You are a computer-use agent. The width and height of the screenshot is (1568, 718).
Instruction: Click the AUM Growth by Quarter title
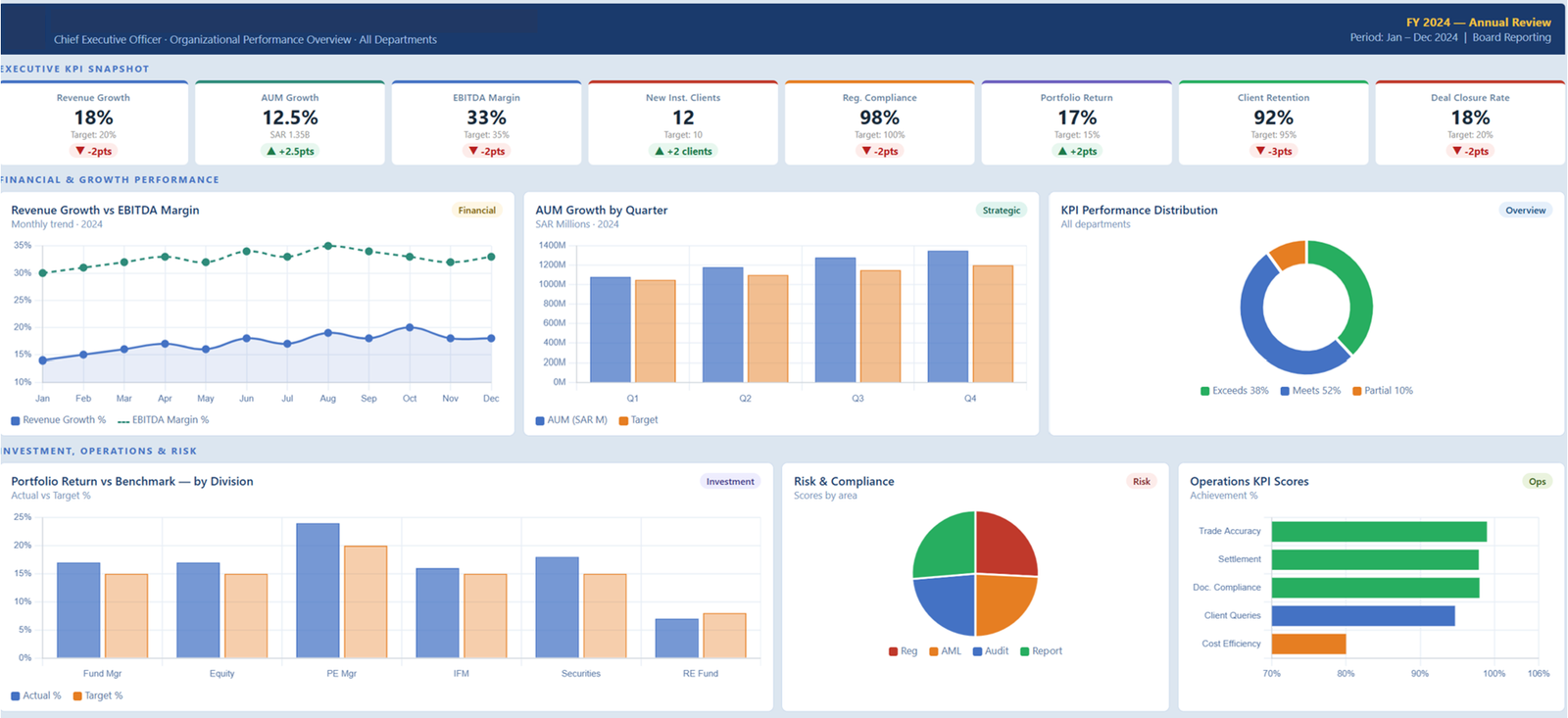[601, 210]
